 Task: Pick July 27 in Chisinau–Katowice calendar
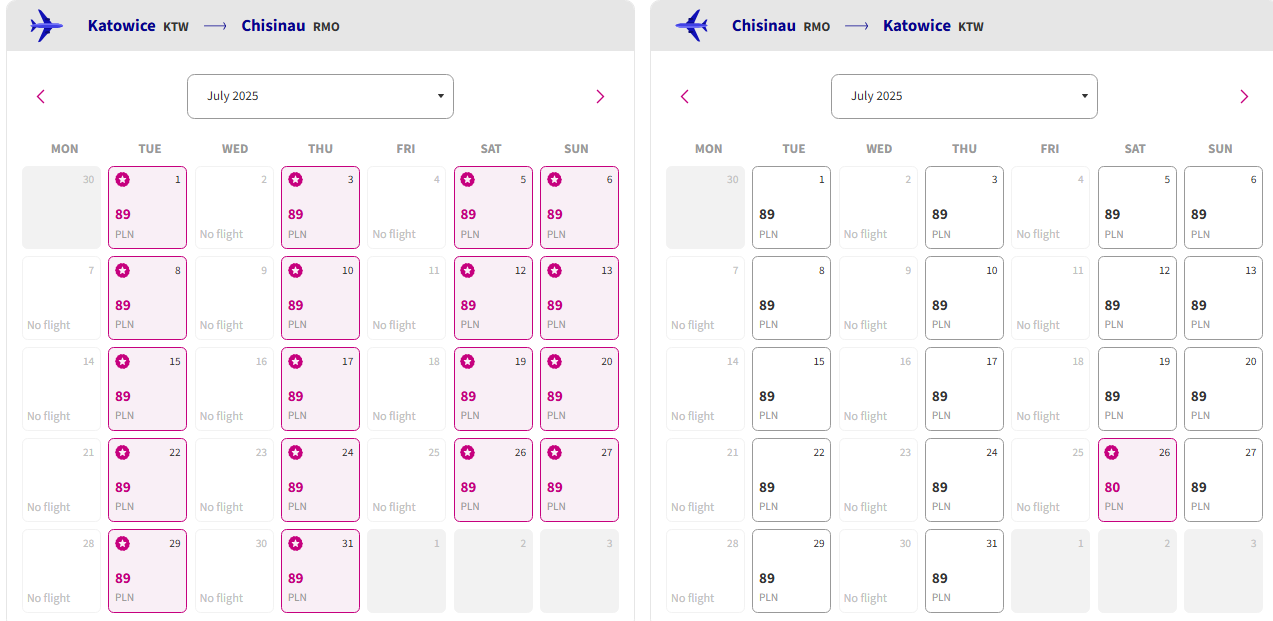pyautogui.click(x=1223, y=480)
